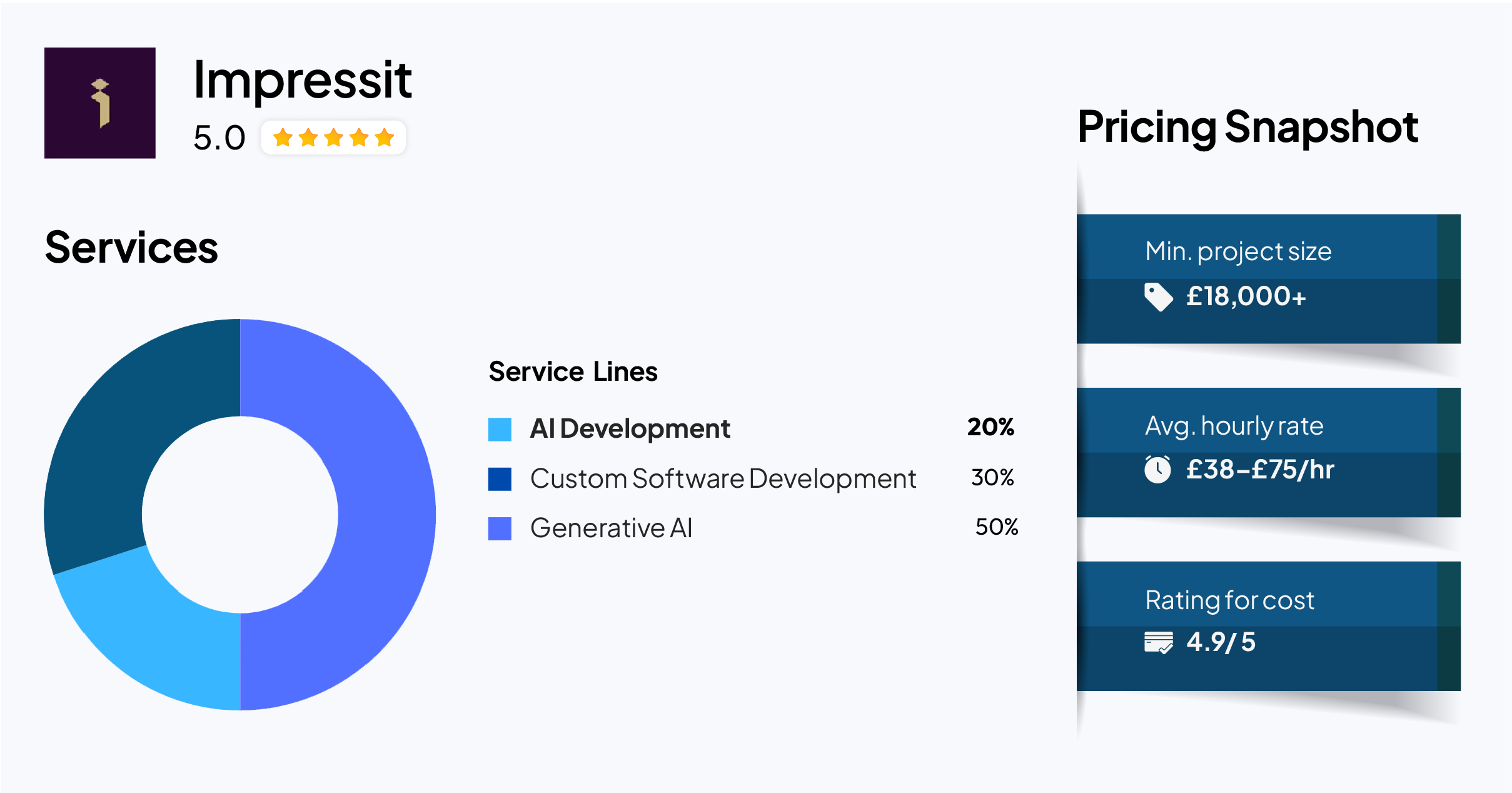The width and height of the screenshot is (1512, 793).
Task: Click the alarm clock icon
Action: click(1157, 469)
